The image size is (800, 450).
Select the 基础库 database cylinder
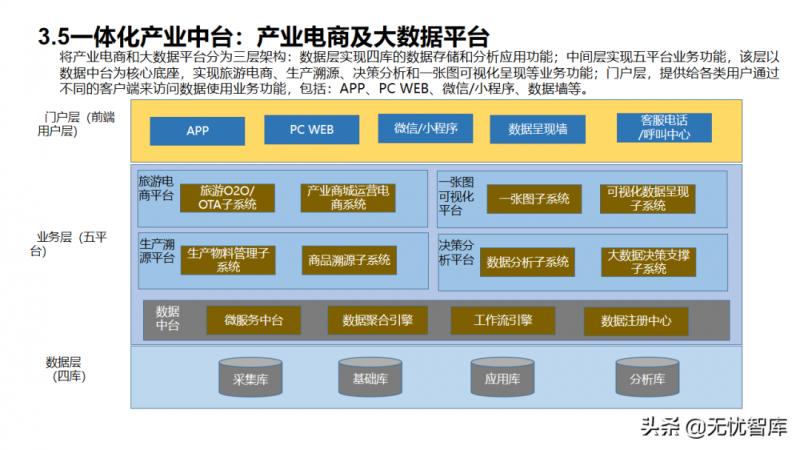point(371,377)
